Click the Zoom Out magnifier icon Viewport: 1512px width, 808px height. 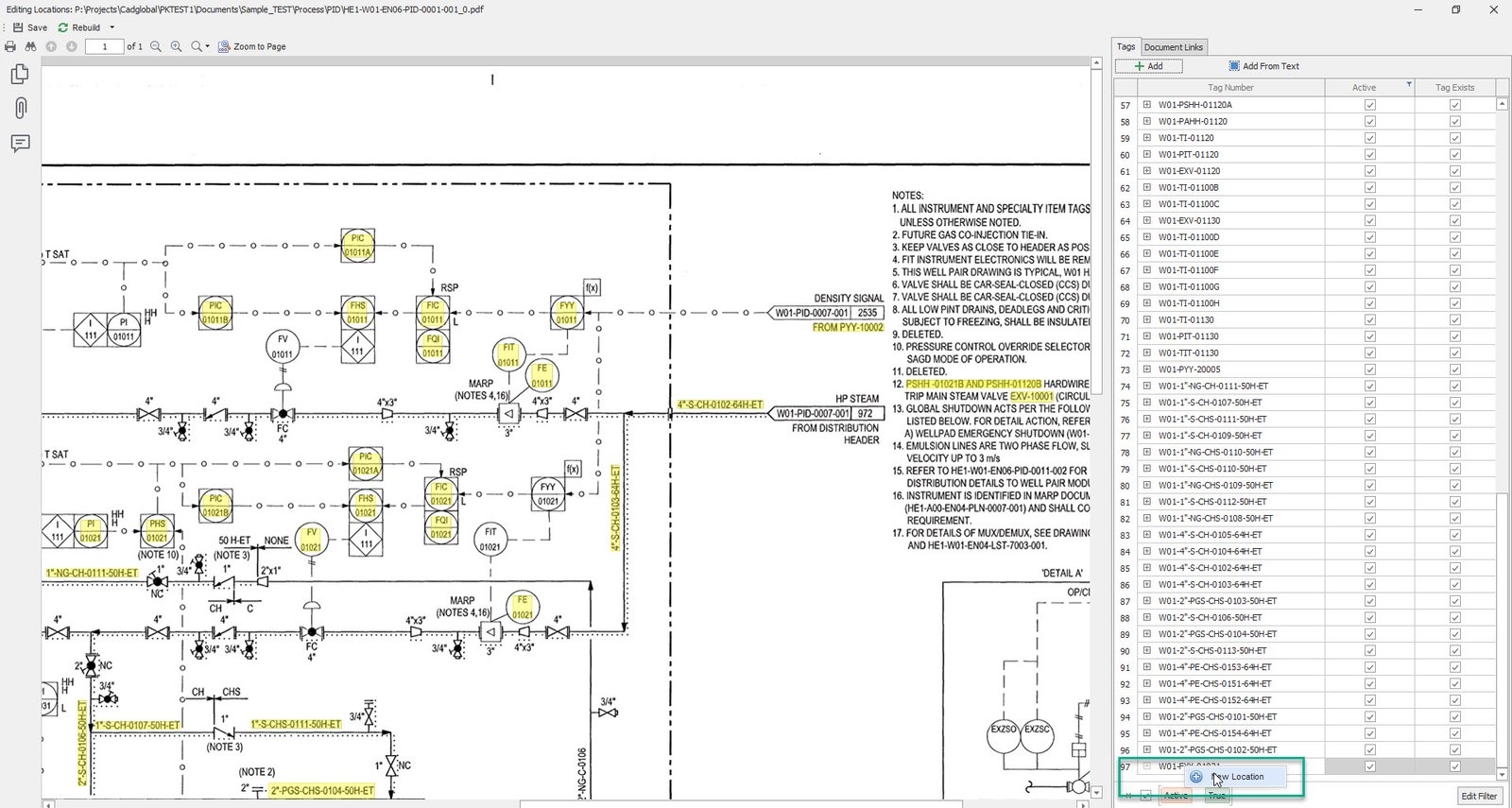point(156,46)
